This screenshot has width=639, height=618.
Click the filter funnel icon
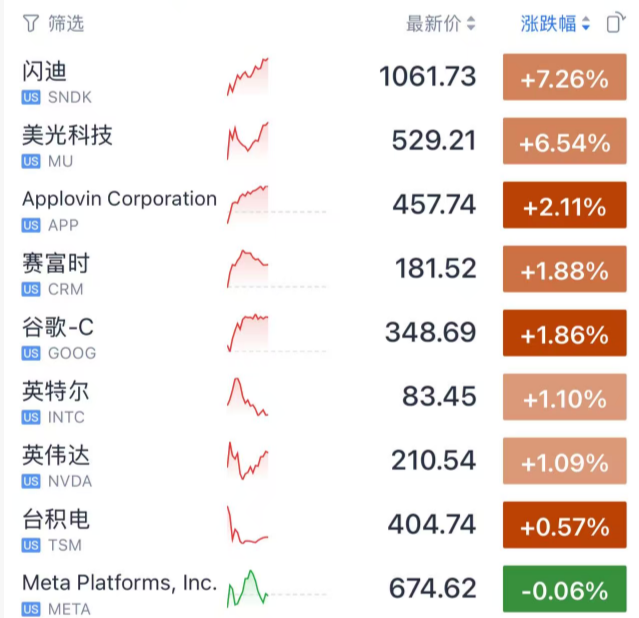(x=31, y=23)
